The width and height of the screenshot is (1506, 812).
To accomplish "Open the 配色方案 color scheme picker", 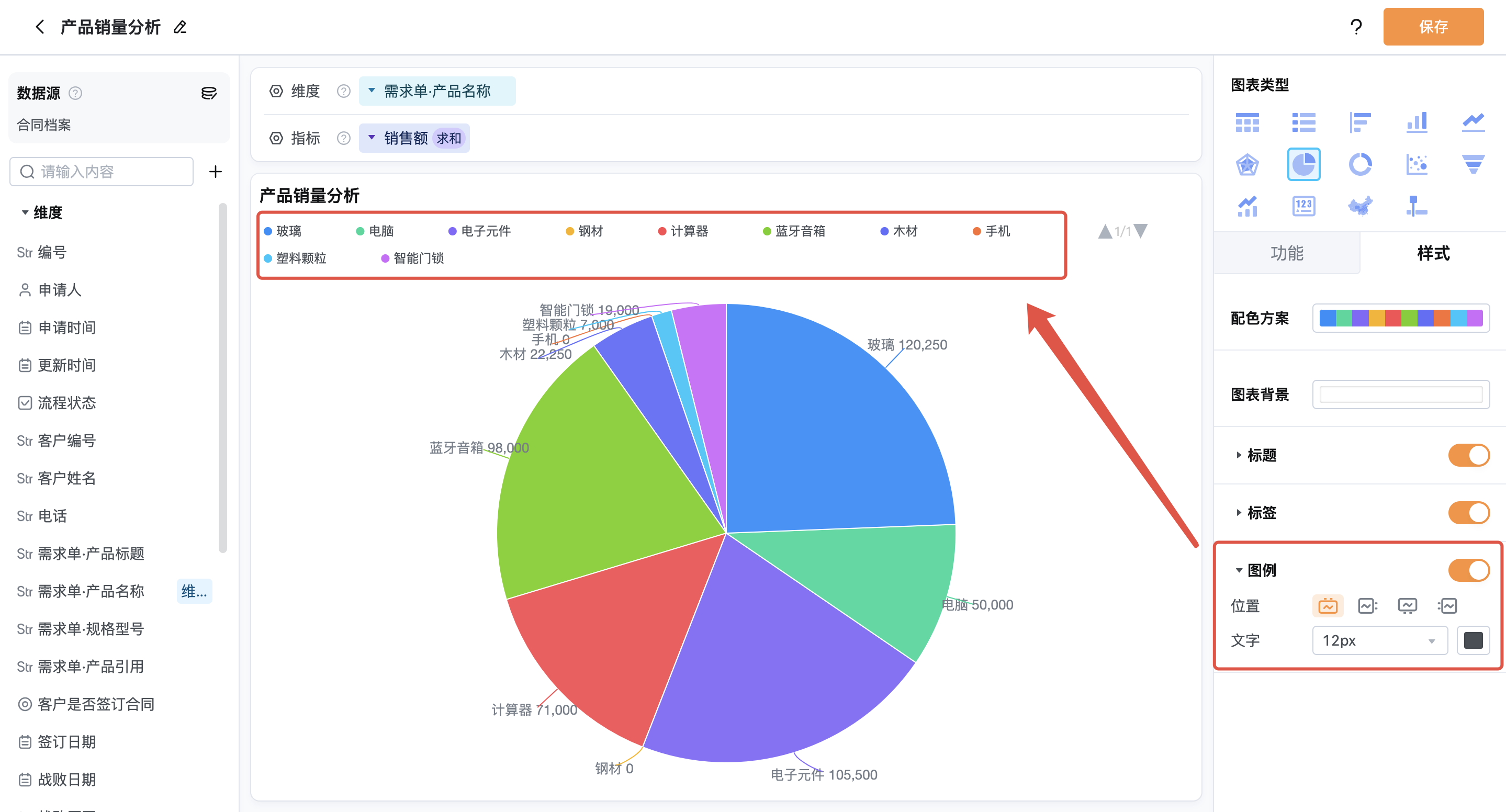I will [x=1401, y=319].
